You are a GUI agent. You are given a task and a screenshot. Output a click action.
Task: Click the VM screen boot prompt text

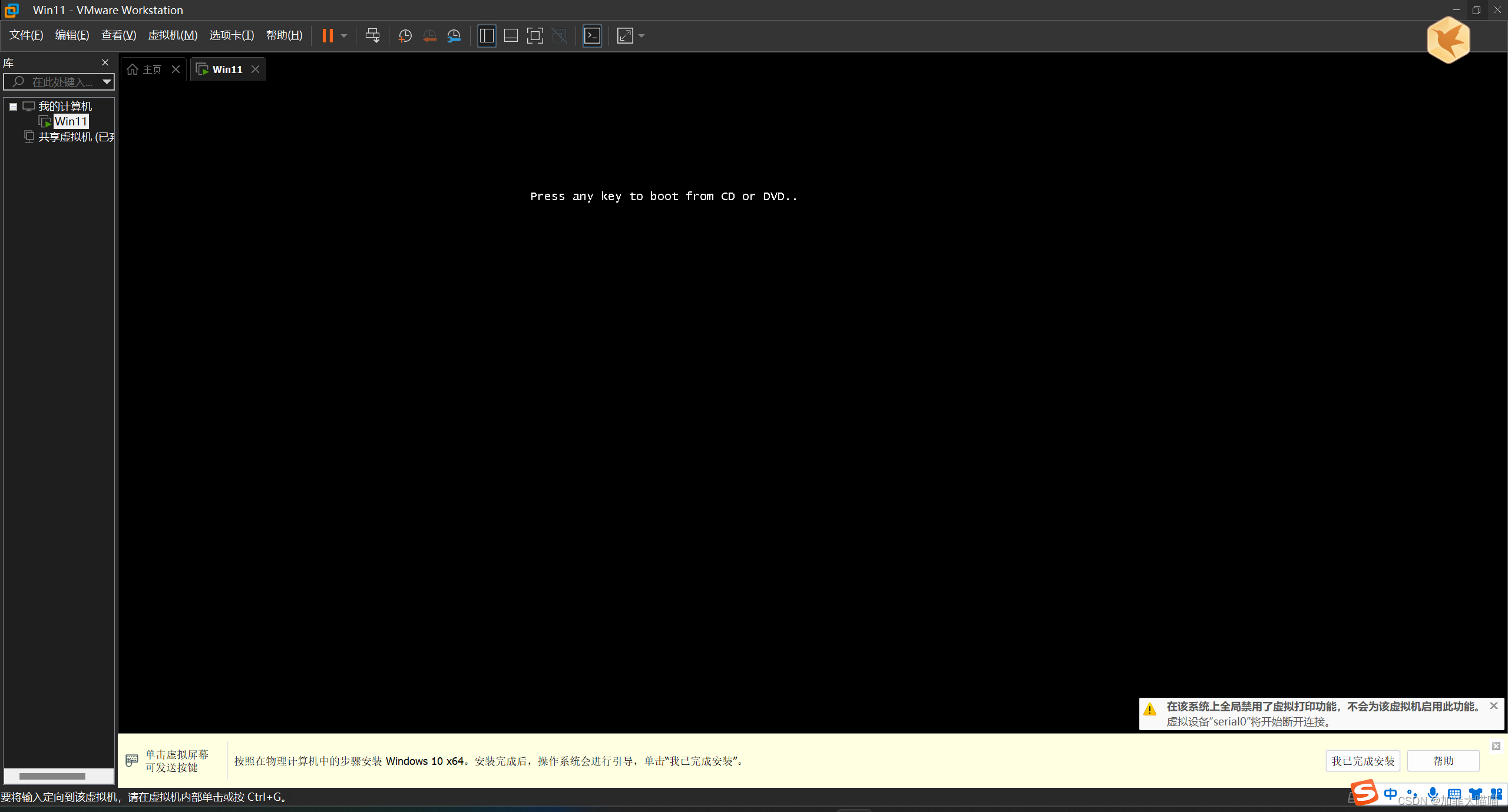coord(664,197)
